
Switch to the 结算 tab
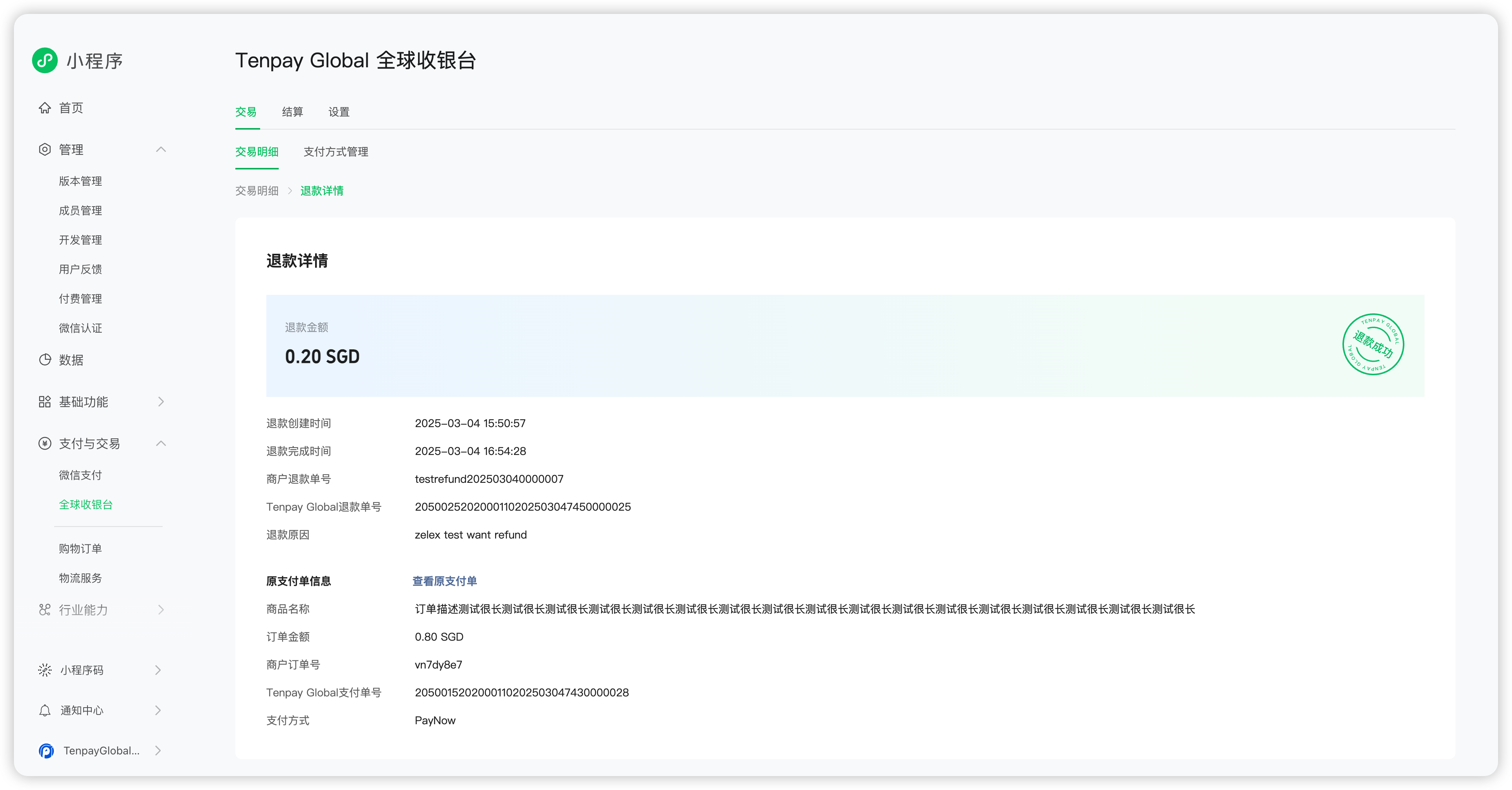(x=292, y=112)
